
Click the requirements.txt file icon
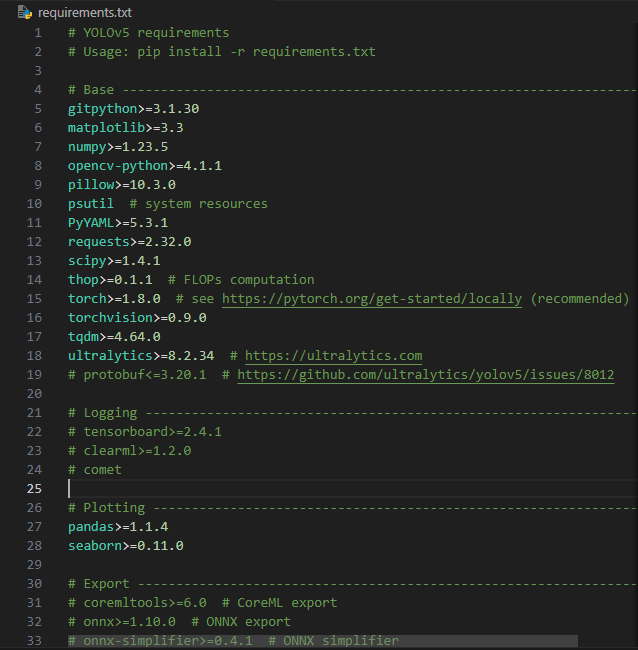(x=24, y=12)
